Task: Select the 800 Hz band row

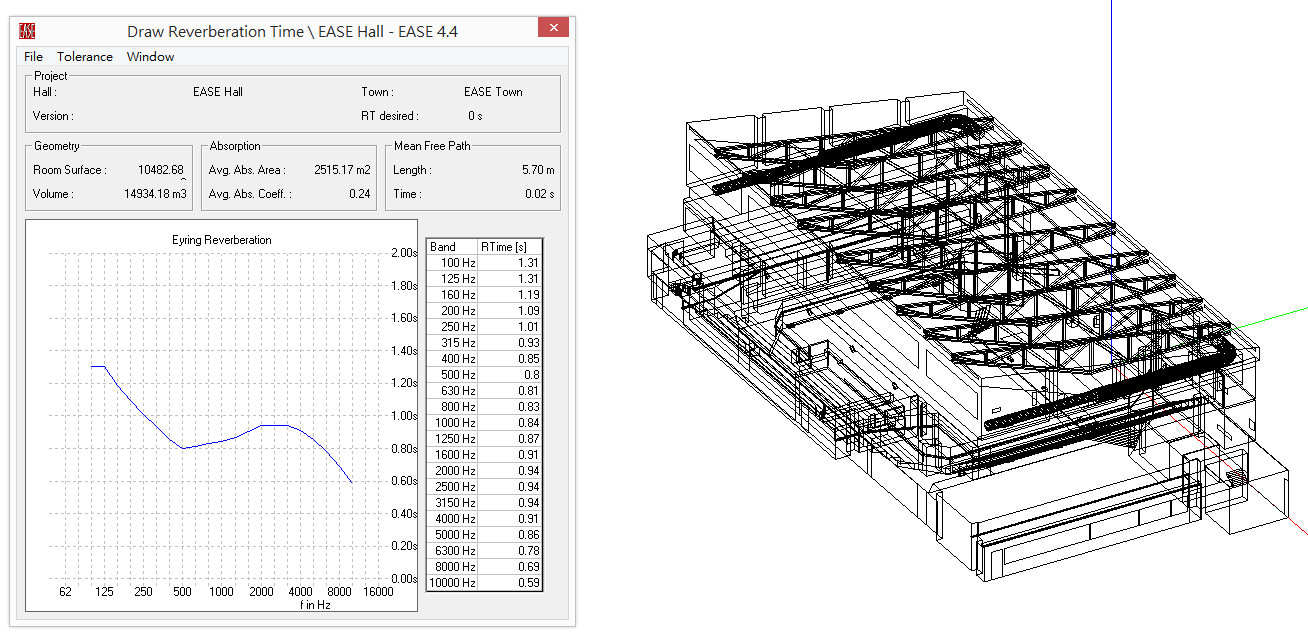Action: pyautogui.click(x=484, y=407)
